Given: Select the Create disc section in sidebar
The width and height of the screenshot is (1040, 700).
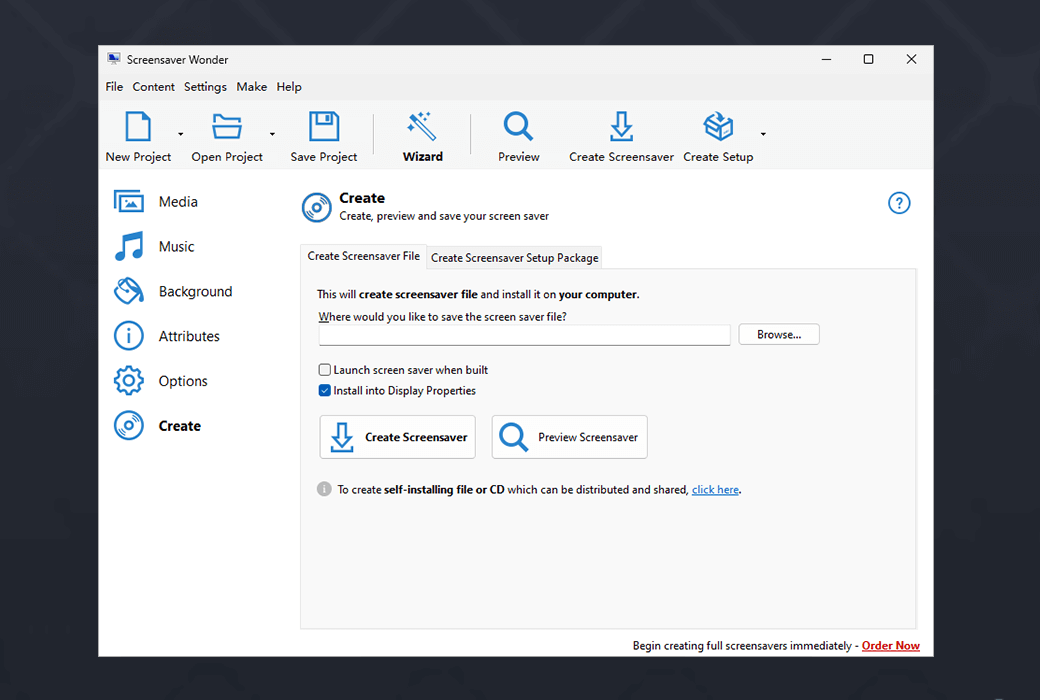Looking at the screenshot, I should coord(157,426).
